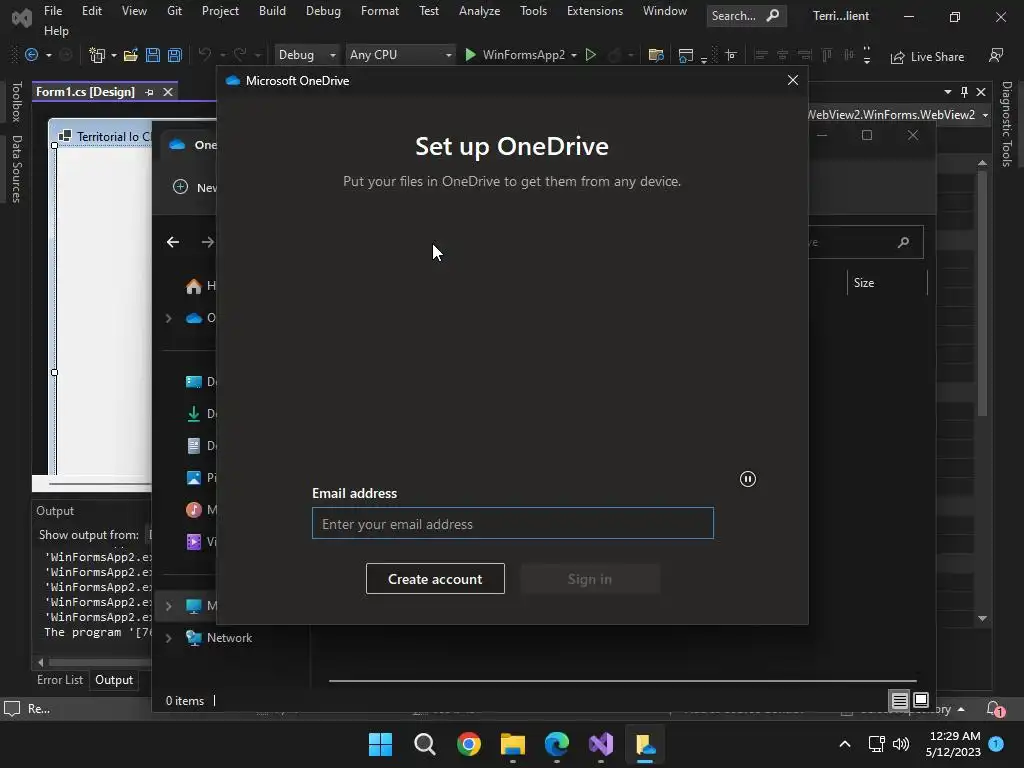Show hidden tray icons chevron

click(x=844, y=744)
